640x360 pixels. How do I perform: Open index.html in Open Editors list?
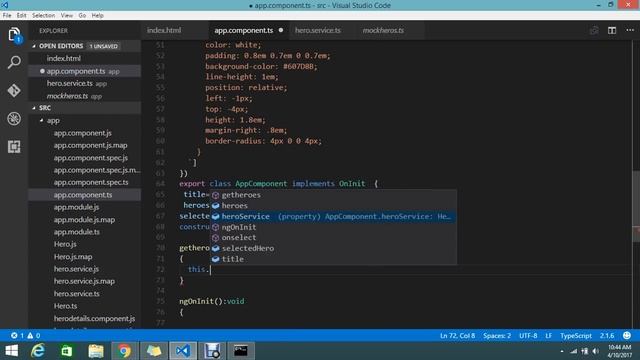tap(85, 58)
